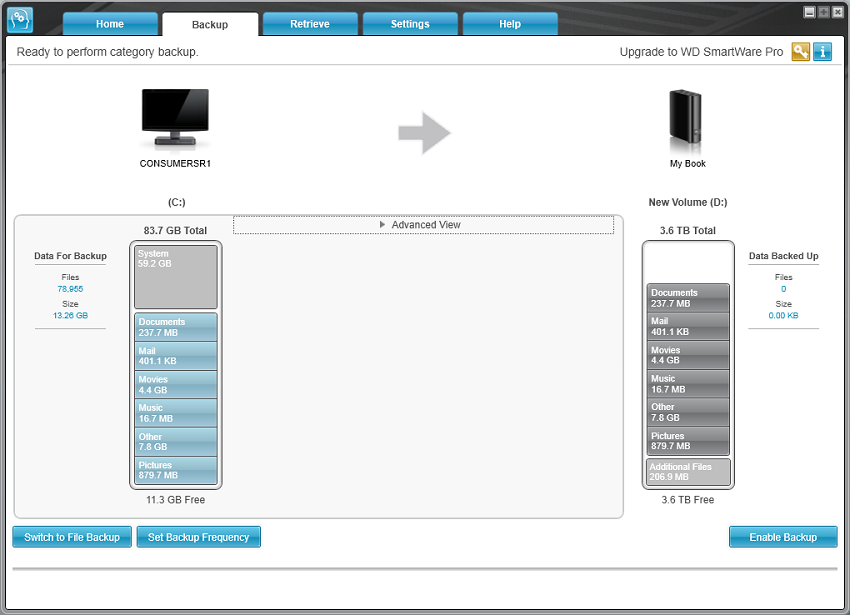Open the Retrieve tab
Screen dimensions: 850x615
(310, 24)
